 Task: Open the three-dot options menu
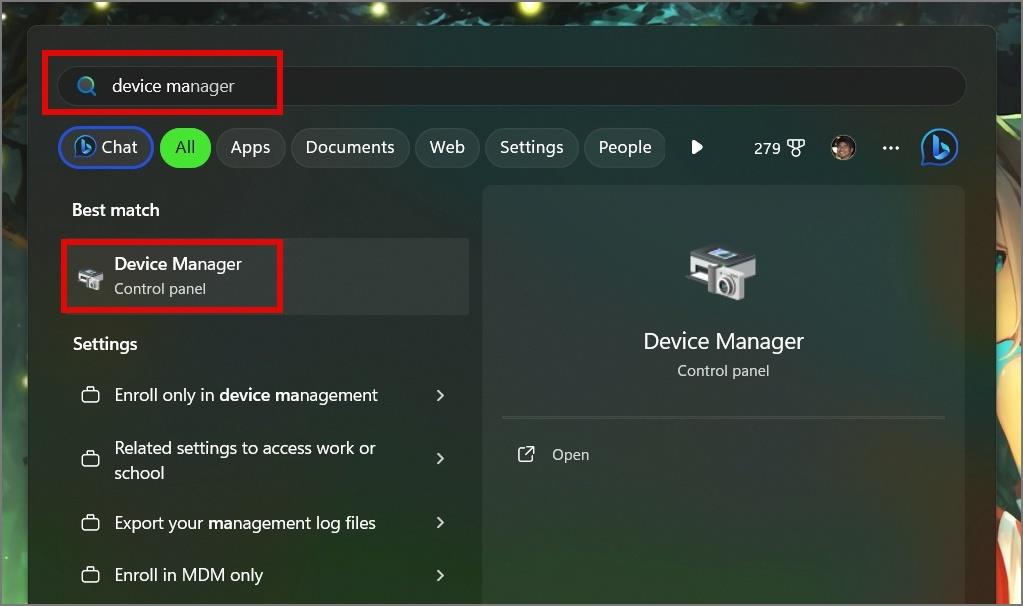[x=891, y=148]
